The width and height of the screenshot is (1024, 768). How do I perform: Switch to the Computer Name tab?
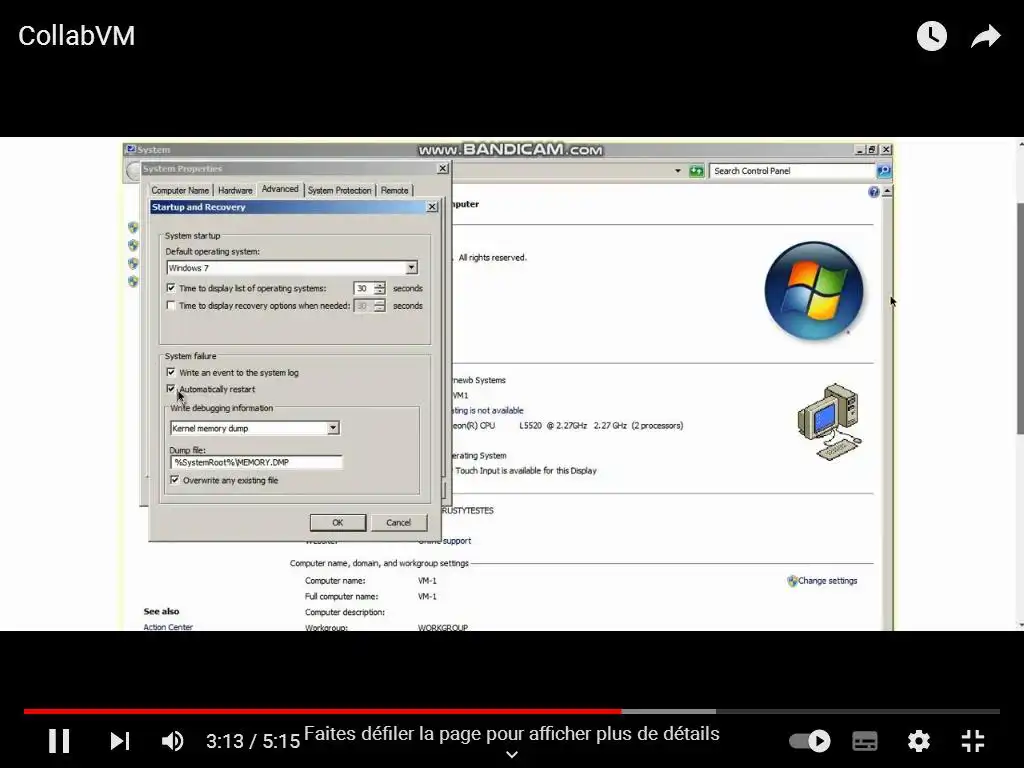[x=180, y=190]
